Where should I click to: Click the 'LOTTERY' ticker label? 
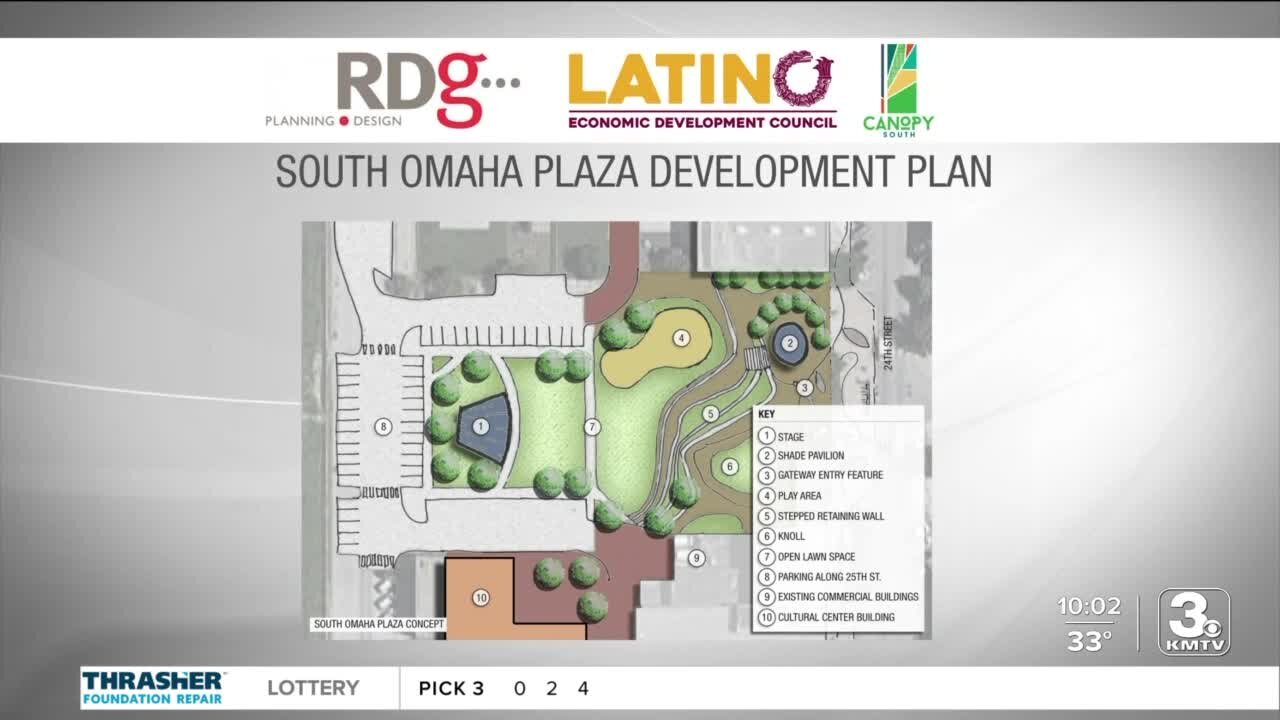click(313, 688)
